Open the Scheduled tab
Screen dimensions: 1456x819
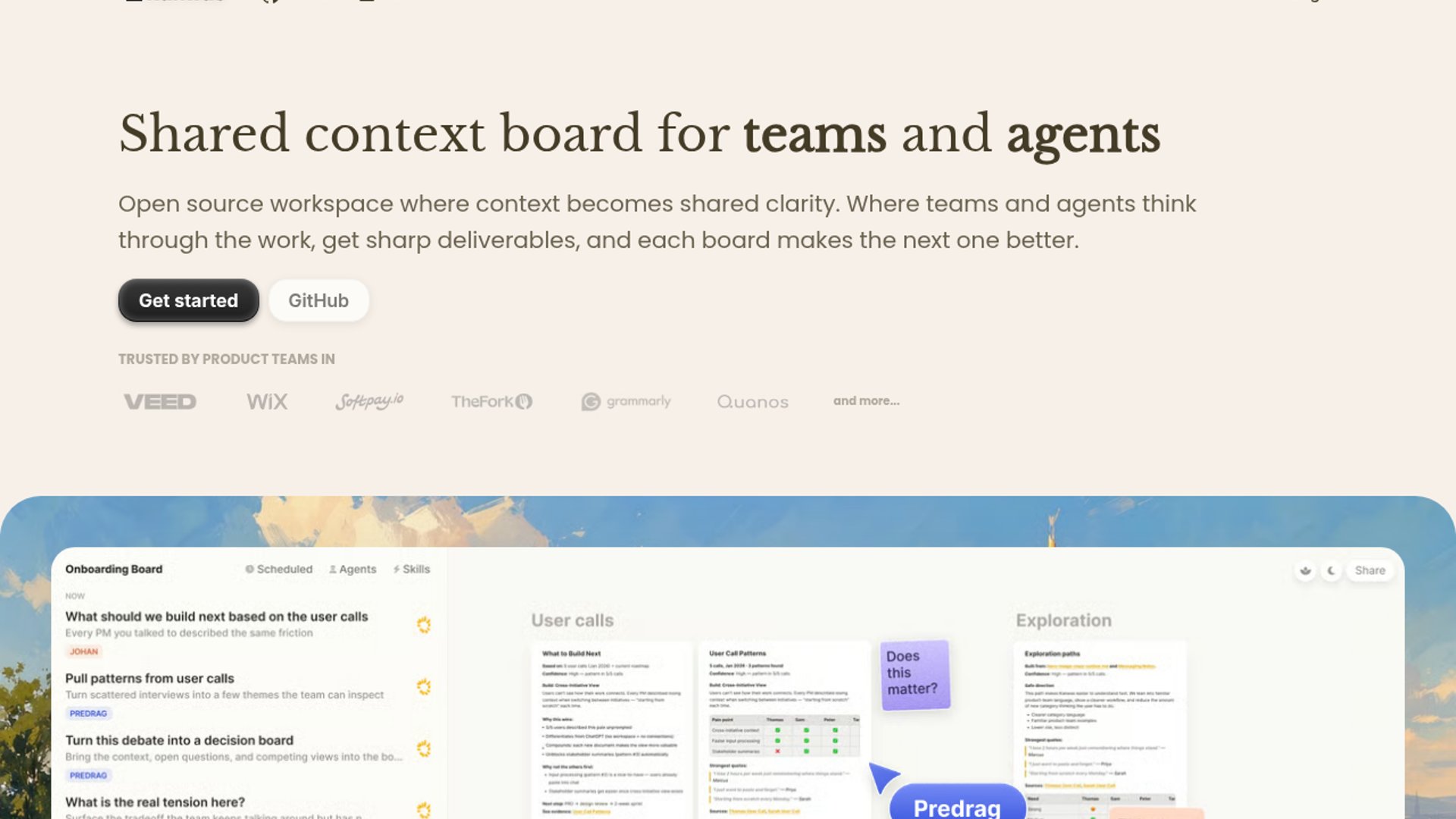[x=278, y=569]
